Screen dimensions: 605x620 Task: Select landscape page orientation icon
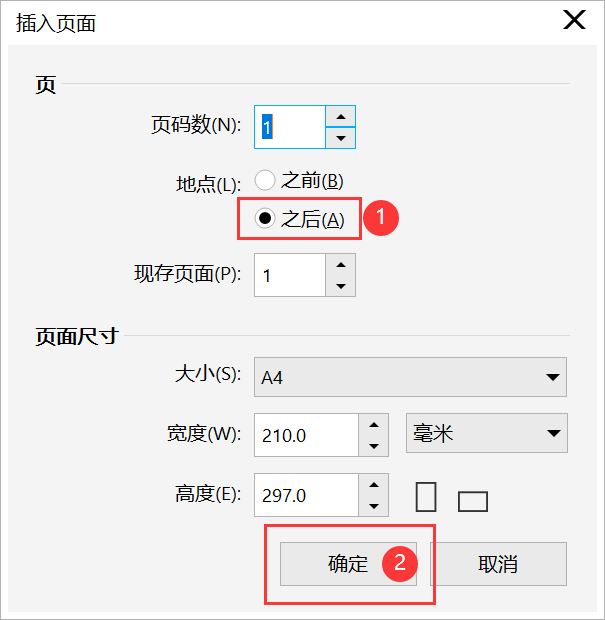[x=472, y=501]
